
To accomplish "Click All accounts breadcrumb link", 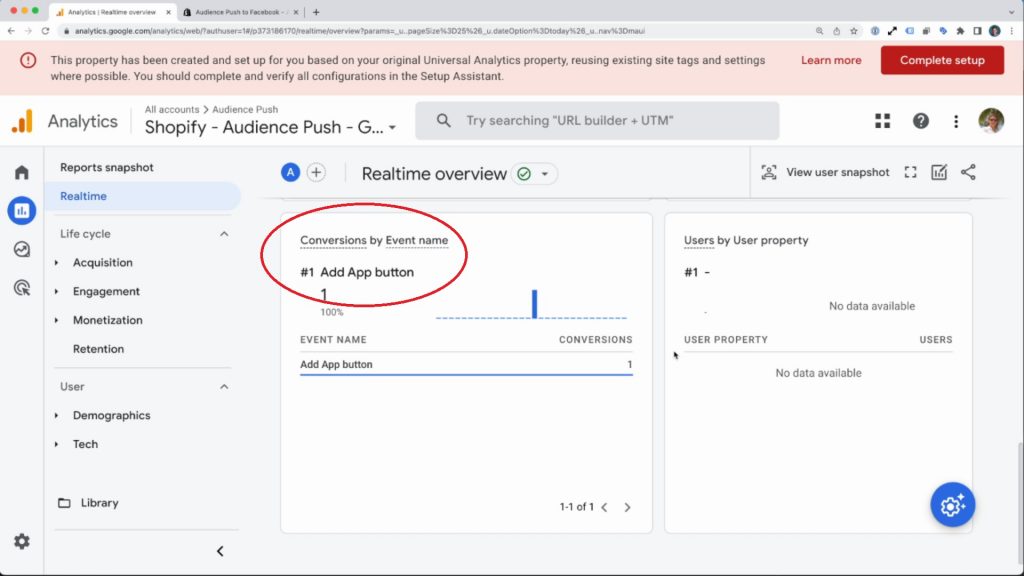I will coord(172,109).
